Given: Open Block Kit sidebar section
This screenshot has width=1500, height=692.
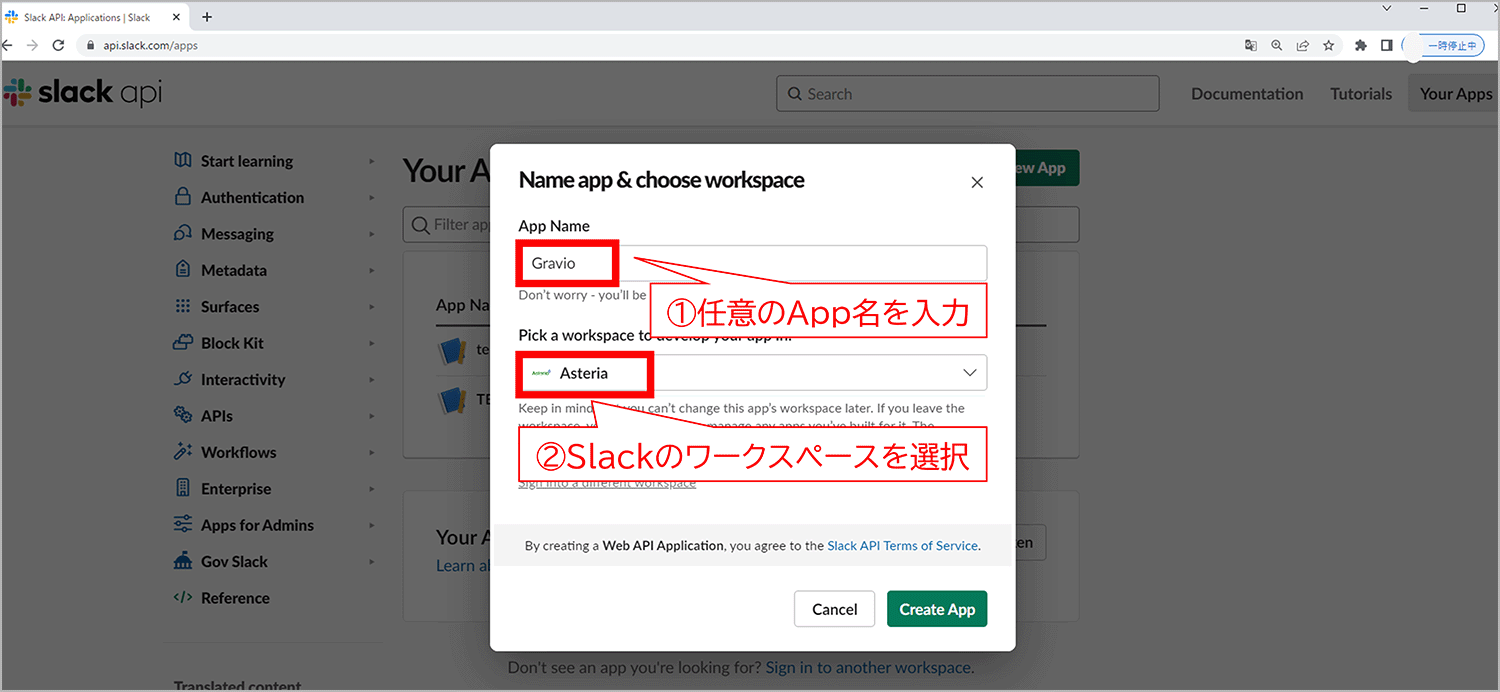Looking at the screenshot, I should (x=232, y=343).
